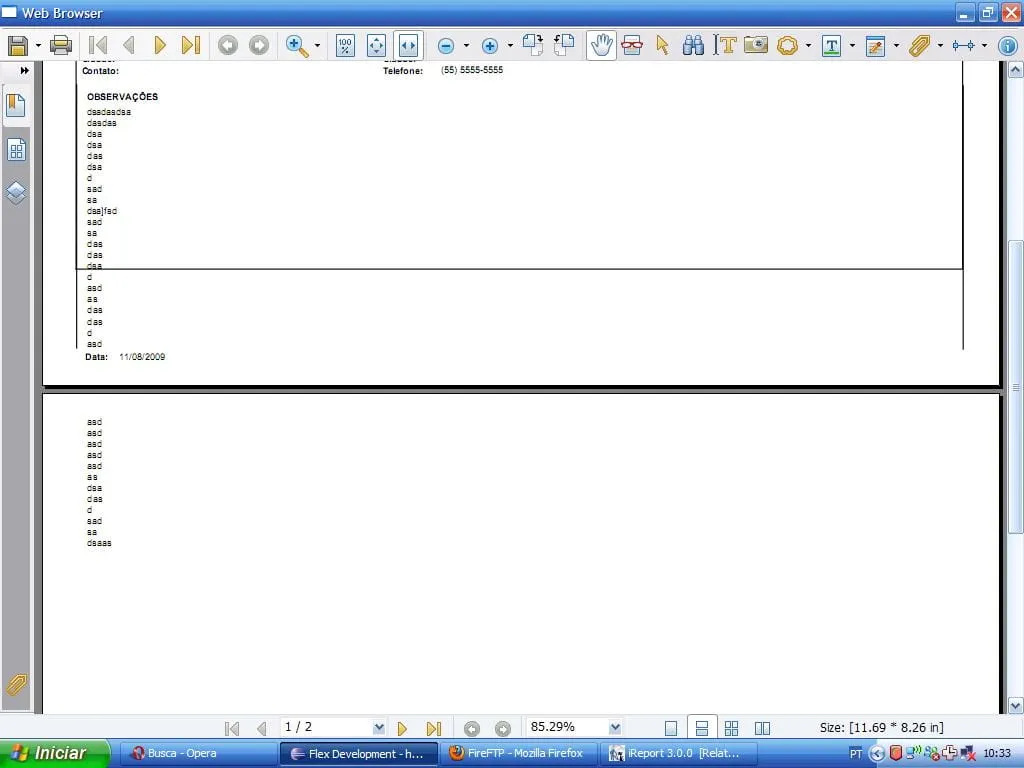The height and width of the screenshot is (768, 1024).
Task: Switch to single page layout
Action: [x=671, y=728]
